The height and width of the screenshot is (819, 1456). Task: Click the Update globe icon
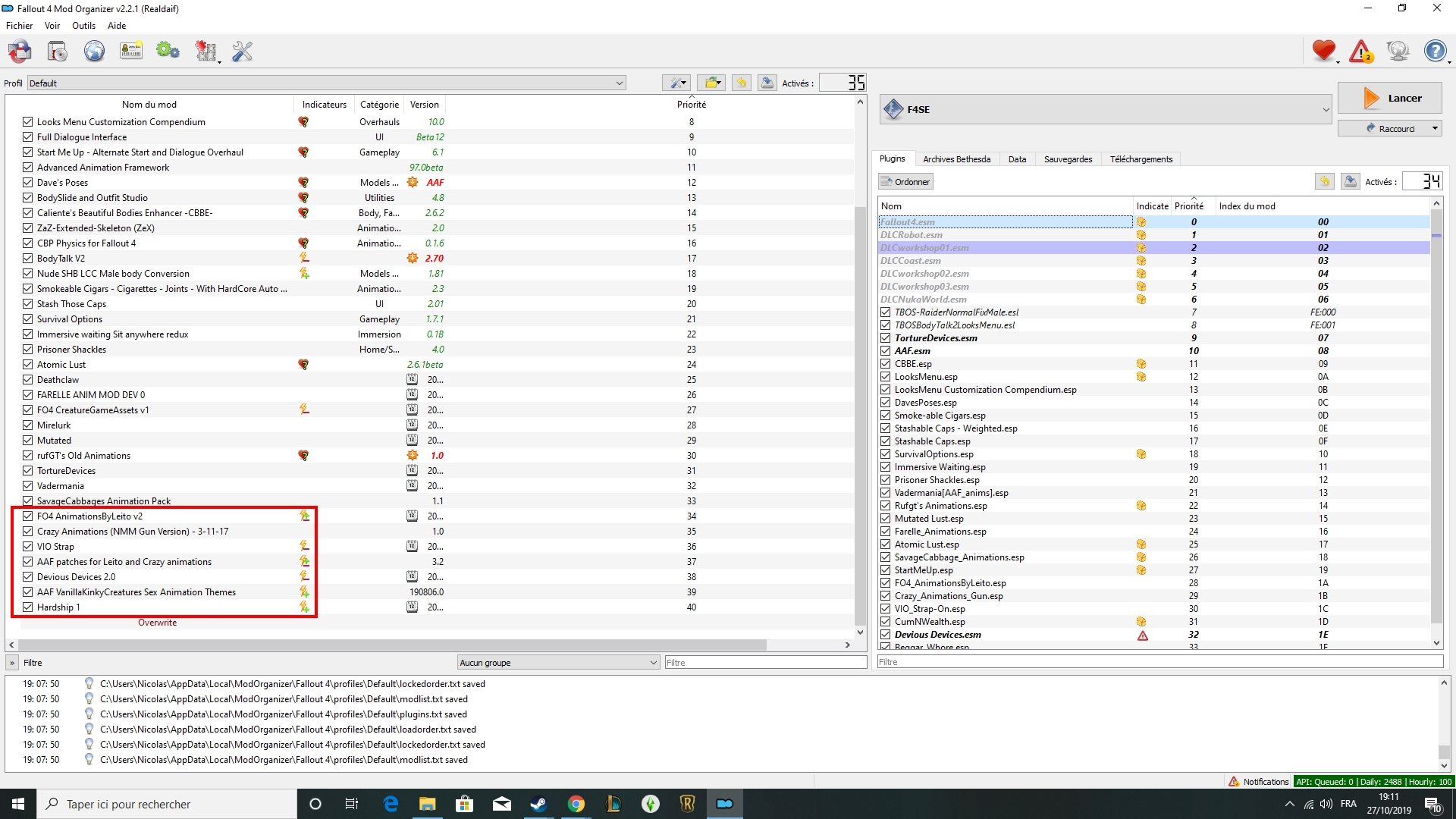(x=1398, y=52)
